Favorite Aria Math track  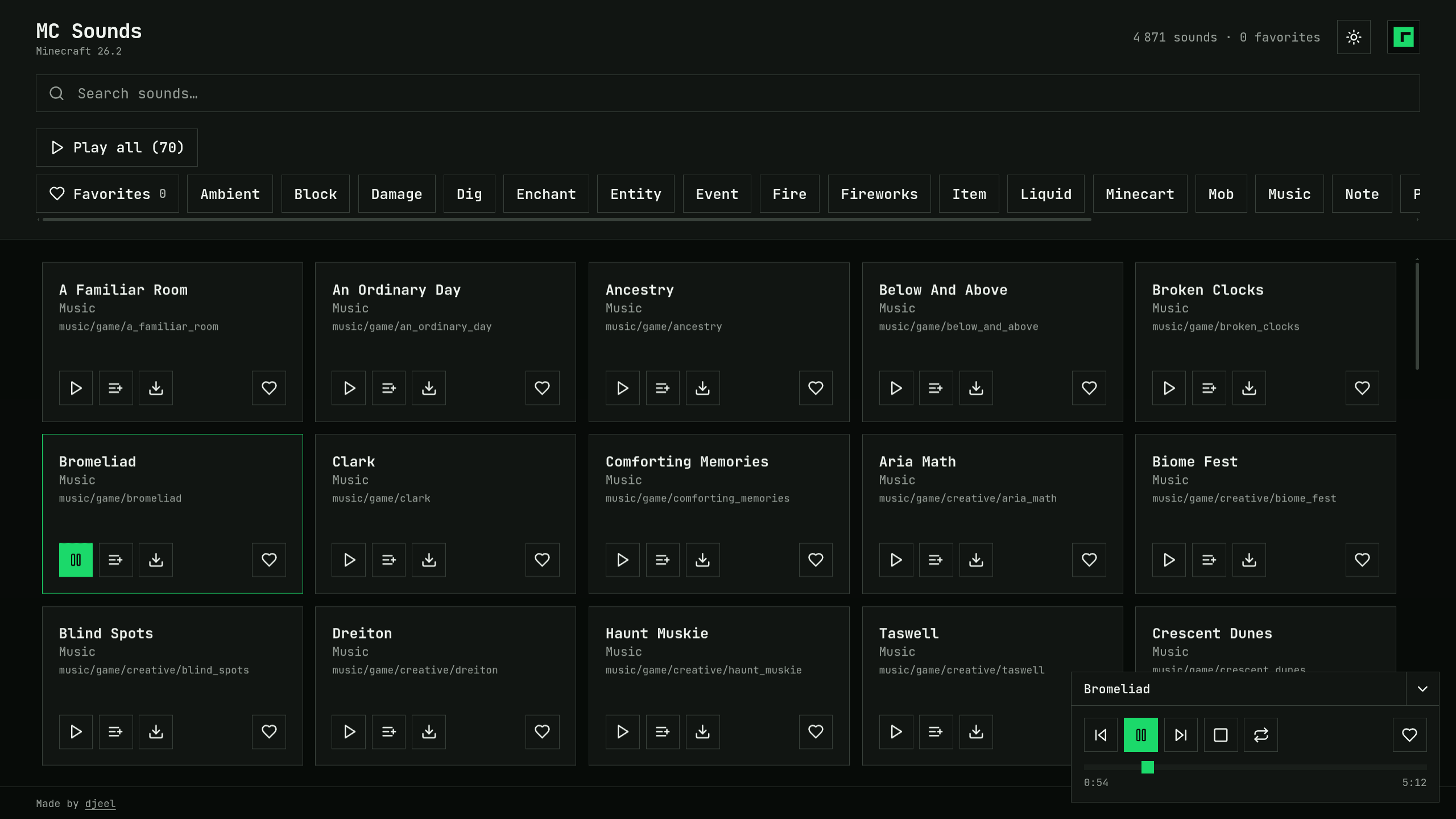1089,560
